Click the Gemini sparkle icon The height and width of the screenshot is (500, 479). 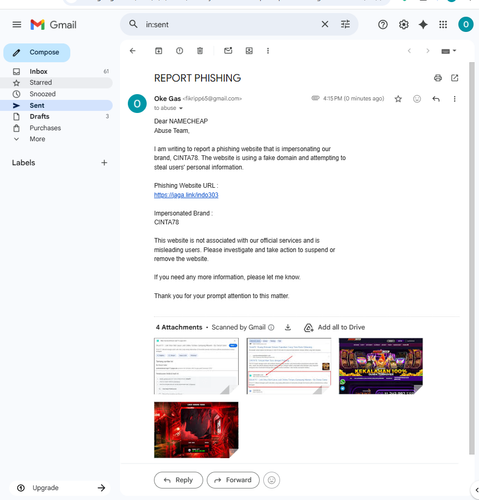(423, 24)
